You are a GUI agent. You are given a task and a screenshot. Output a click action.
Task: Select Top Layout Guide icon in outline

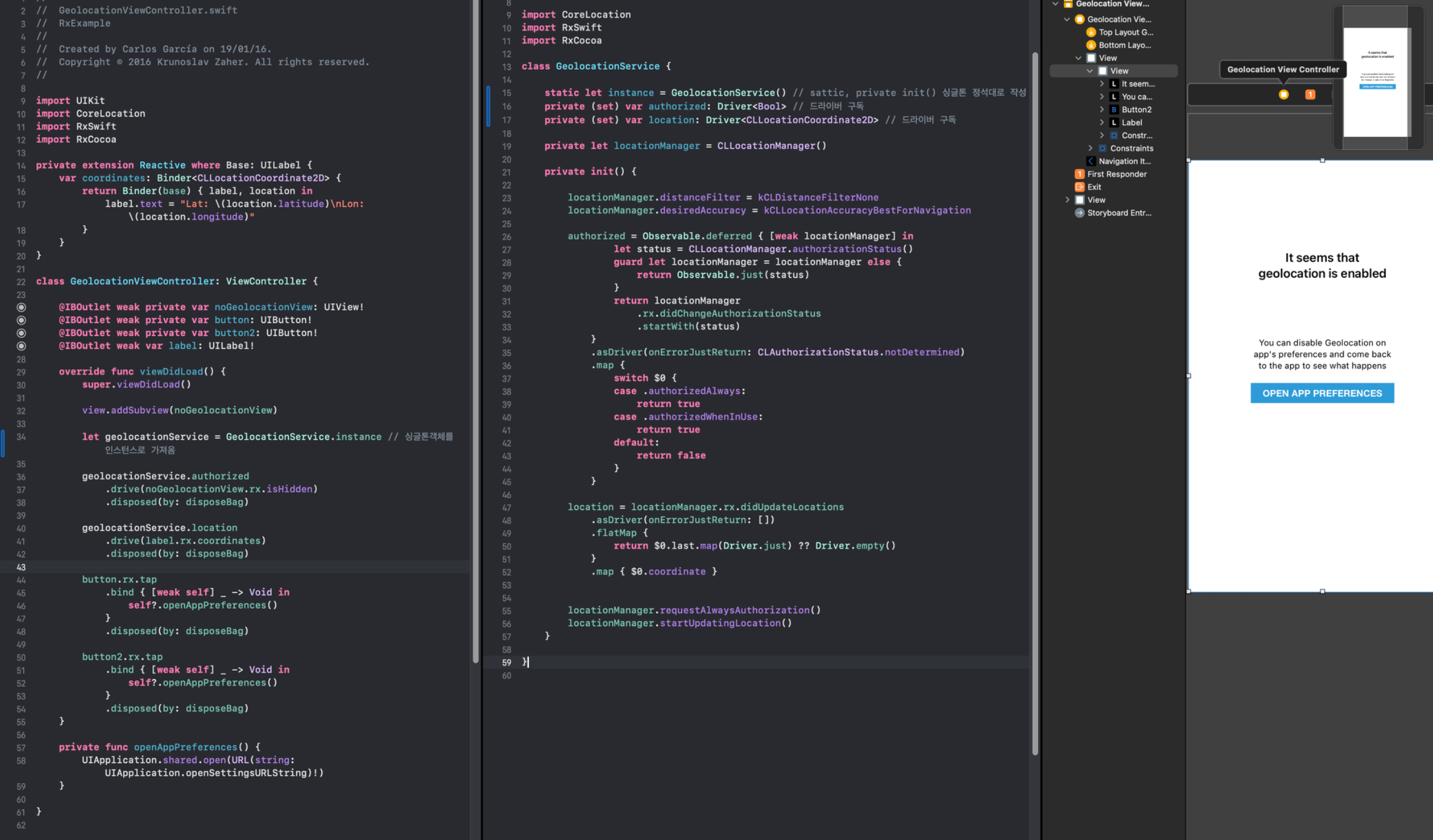pyautogui.click(x=1091, y=32)
